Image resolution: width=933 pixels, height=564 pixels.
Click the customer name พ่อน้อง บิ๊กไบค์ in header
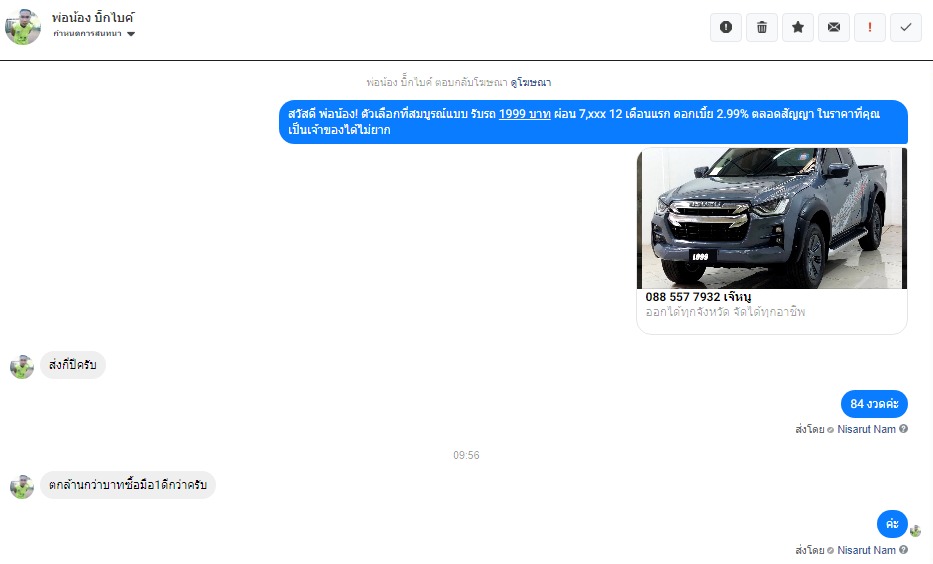pos(93,18)
